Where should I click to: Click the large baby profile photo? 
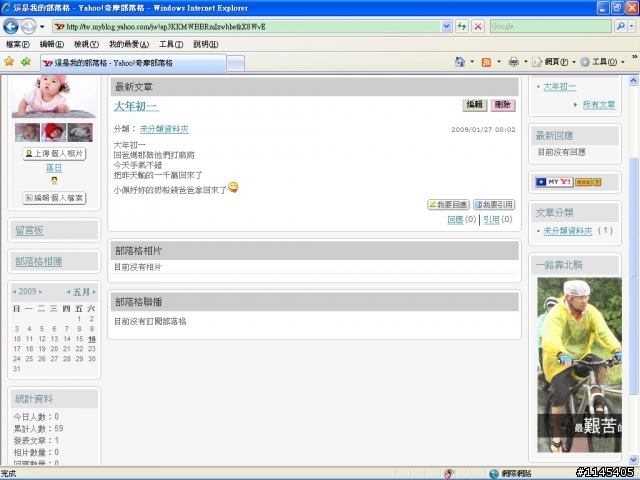pos(54,97)
